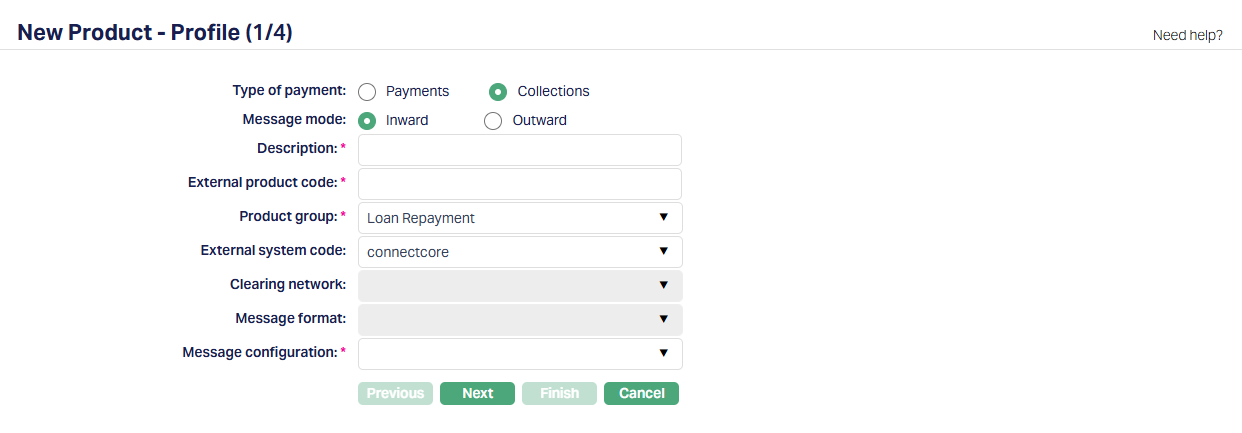Click the Type of payment label
The width and height of the screenshot is (1242, 433).
pos(289,91)
